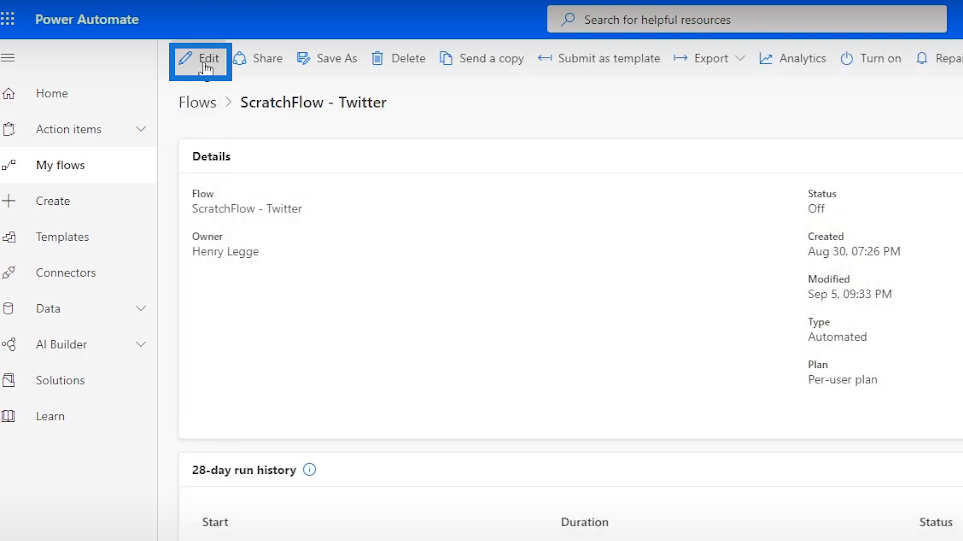Click the Share icon in toolbar
This screenshot has width=963, height=541.
pos(240,58)
